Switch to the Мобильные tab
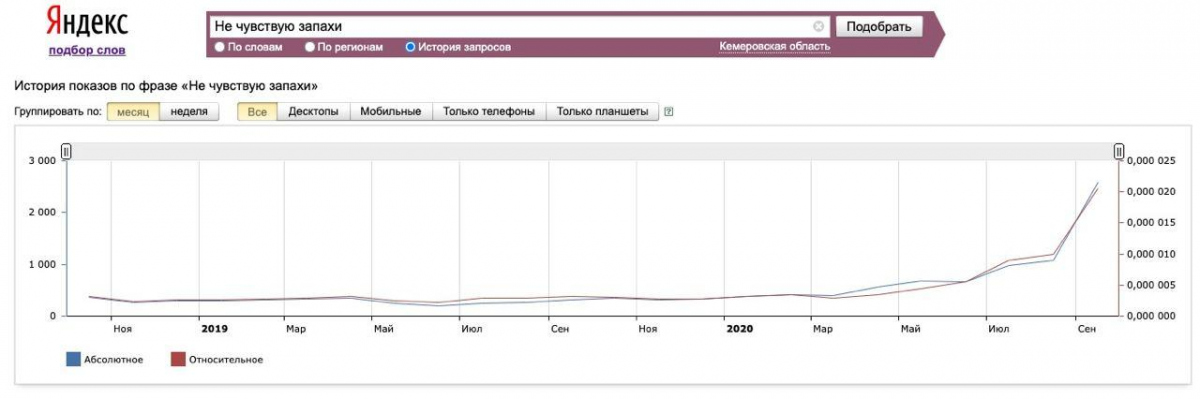This screenshot has height=399, width=1200. pos(390,112)
